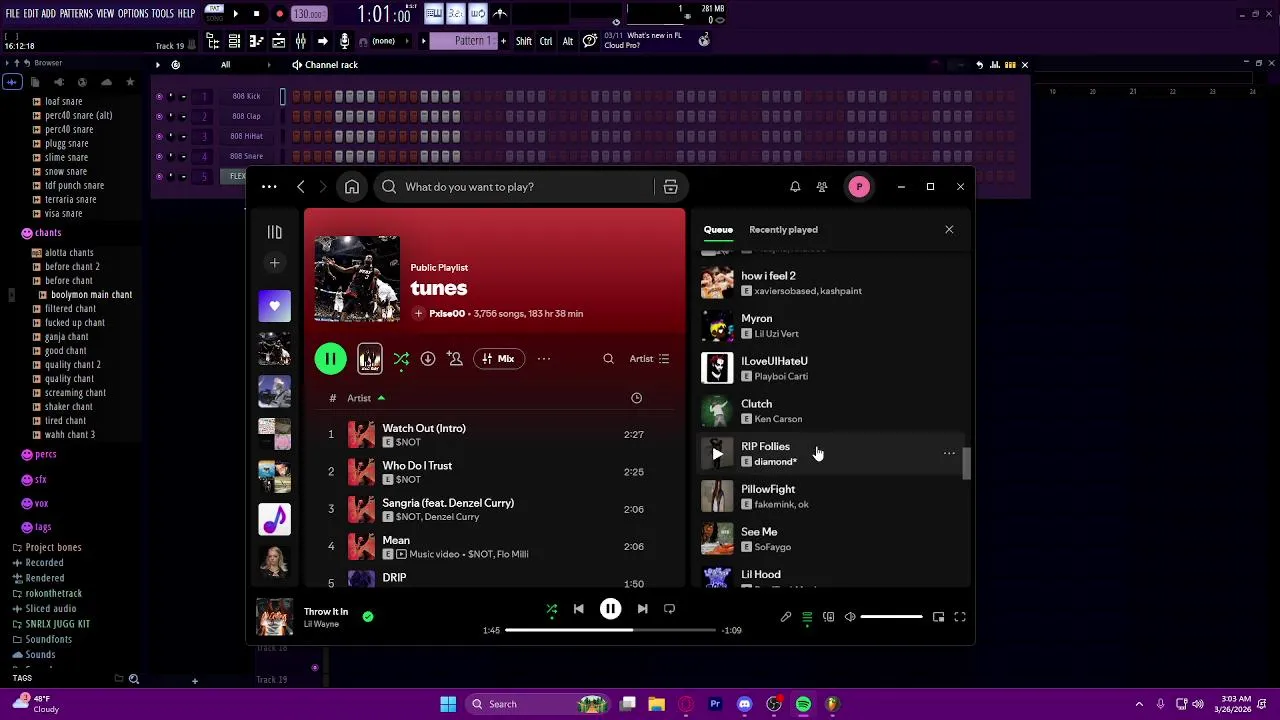
Task: Switch to the Recently played tab
Action: pos(783,230)
